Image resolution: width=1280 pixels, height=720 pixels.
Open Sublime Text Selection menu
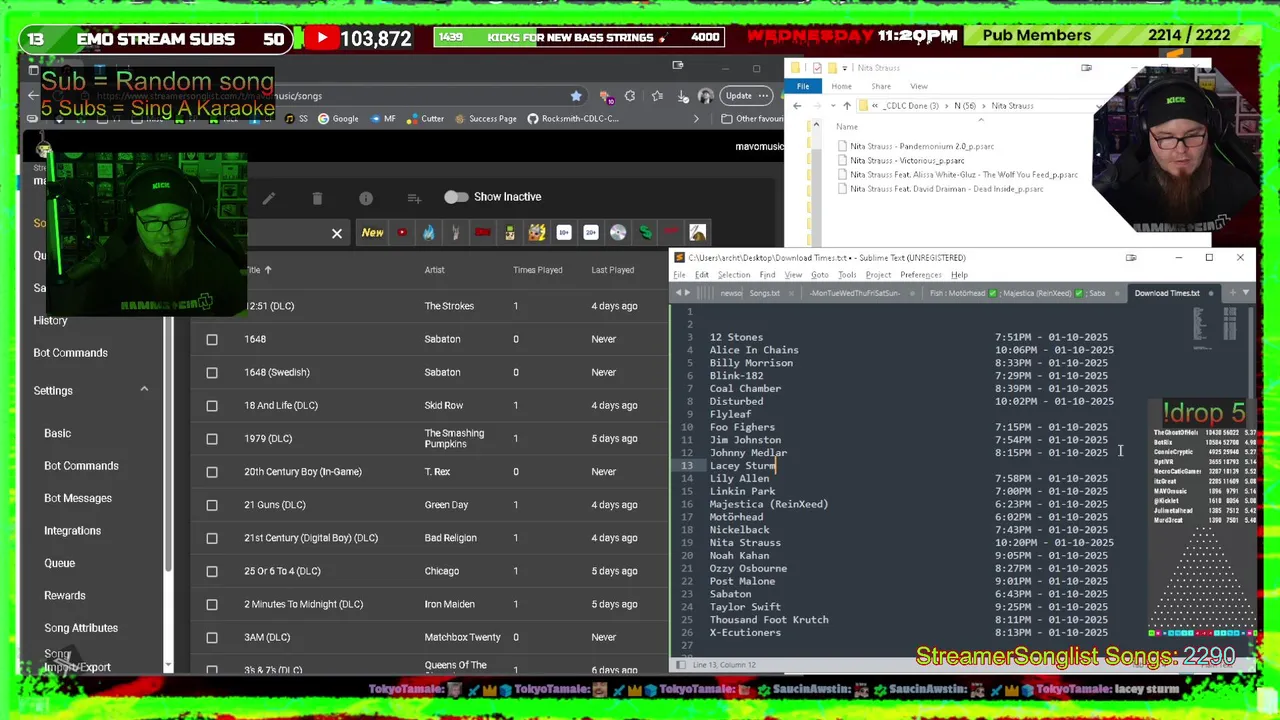click(x=734, y=275)
